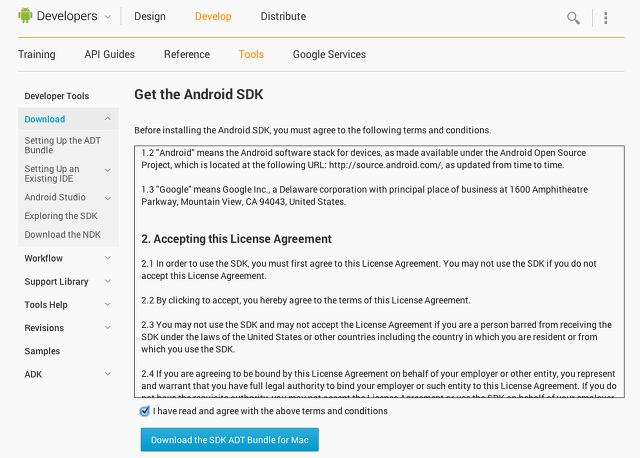Open the Google Services sub-tab
640x458 pixels.
click(329, 54)
